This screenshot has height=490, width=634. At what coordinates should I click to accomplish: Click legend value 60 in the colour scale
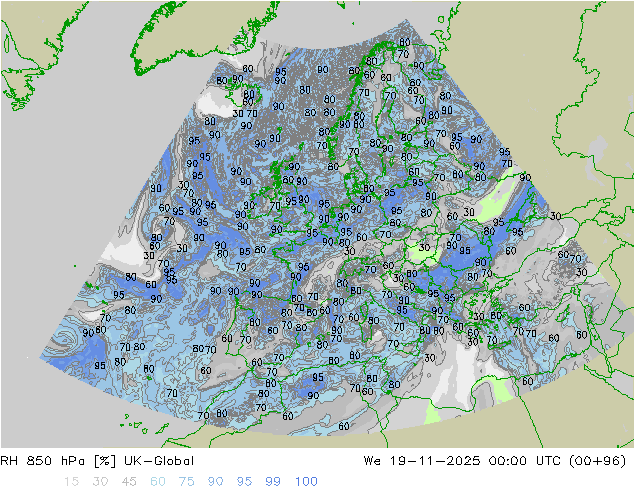point(158,482)
